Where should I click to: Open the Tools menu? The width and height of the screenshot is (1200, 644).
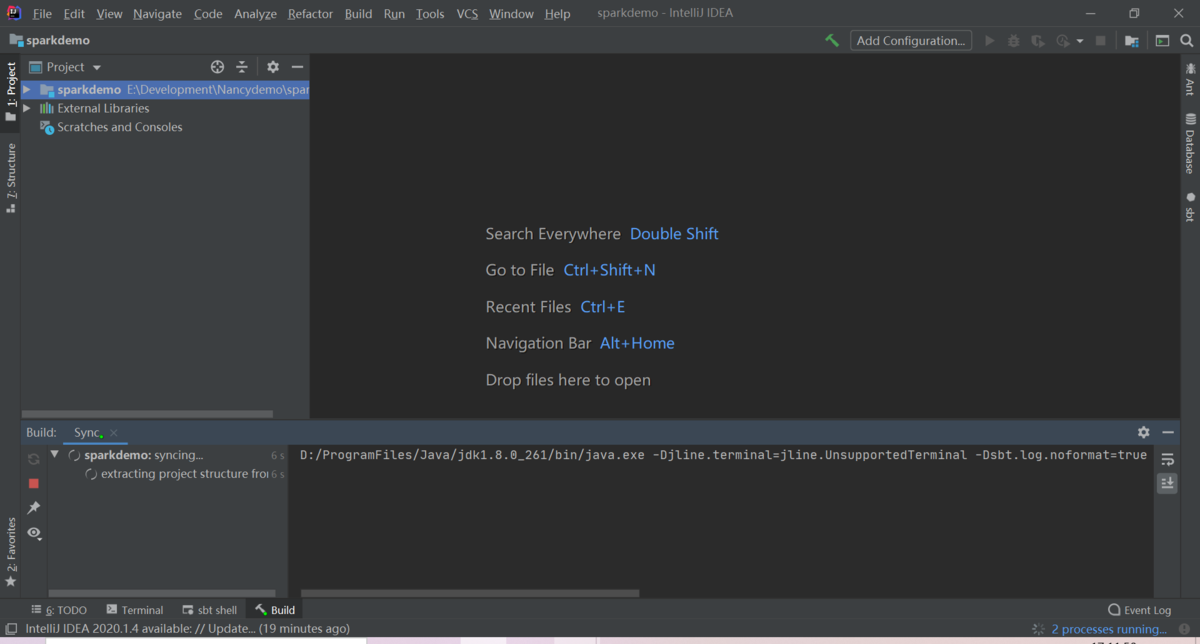tap(430, 14)
